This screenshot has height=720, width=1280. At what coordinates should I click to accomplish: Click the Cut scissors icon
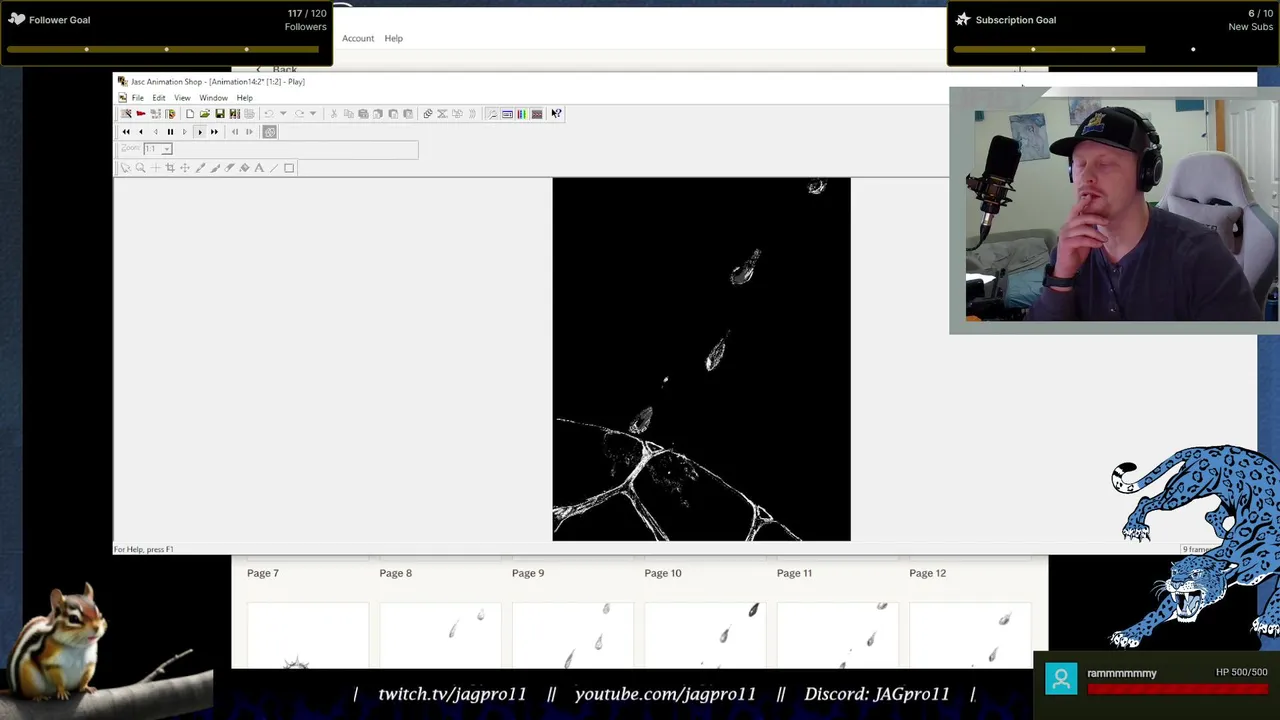coord(334,114)
